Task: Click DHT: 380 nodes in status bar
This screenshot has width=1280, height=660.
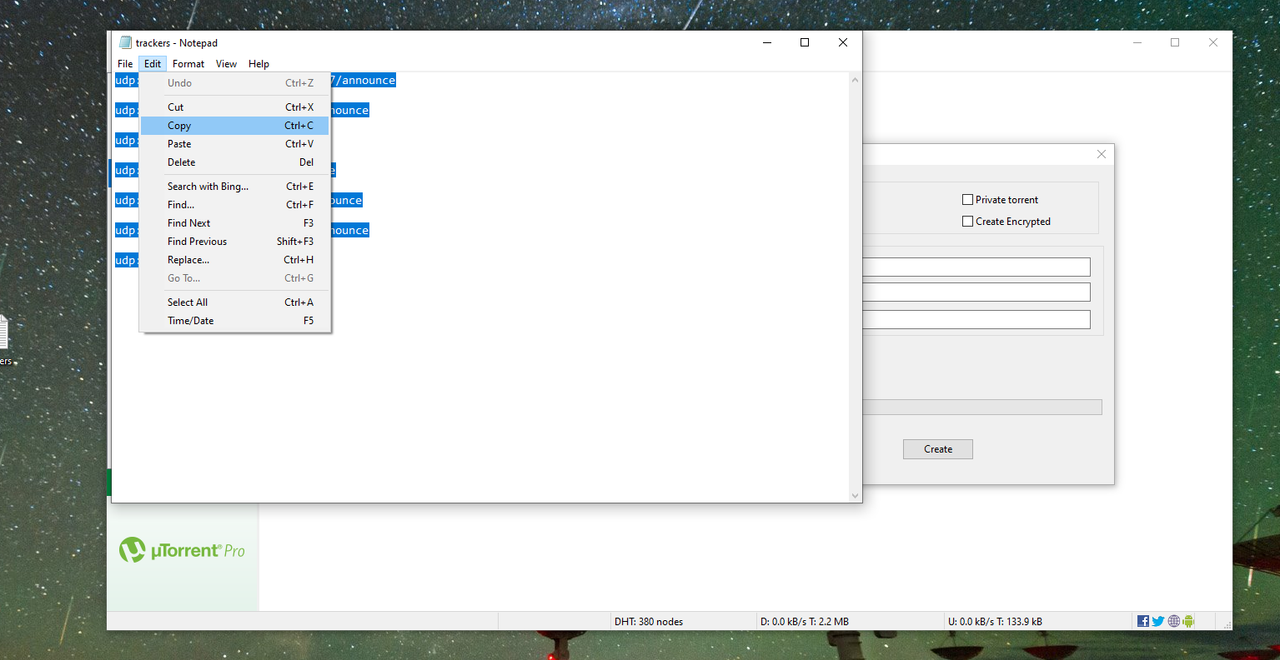Action: [x=649, y=621]
